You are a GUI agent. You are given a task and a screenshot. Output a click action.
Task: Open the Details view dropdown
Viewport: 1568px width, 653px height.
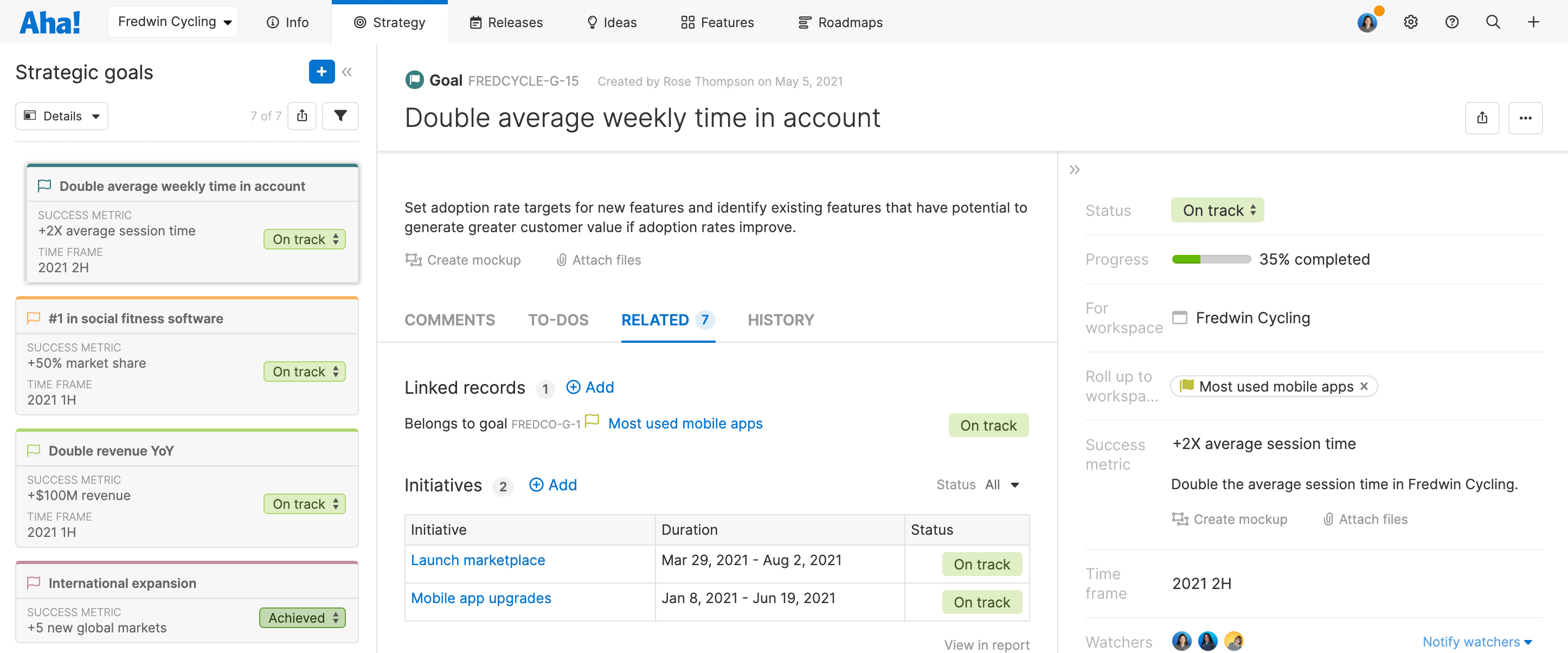pos(61,116)
